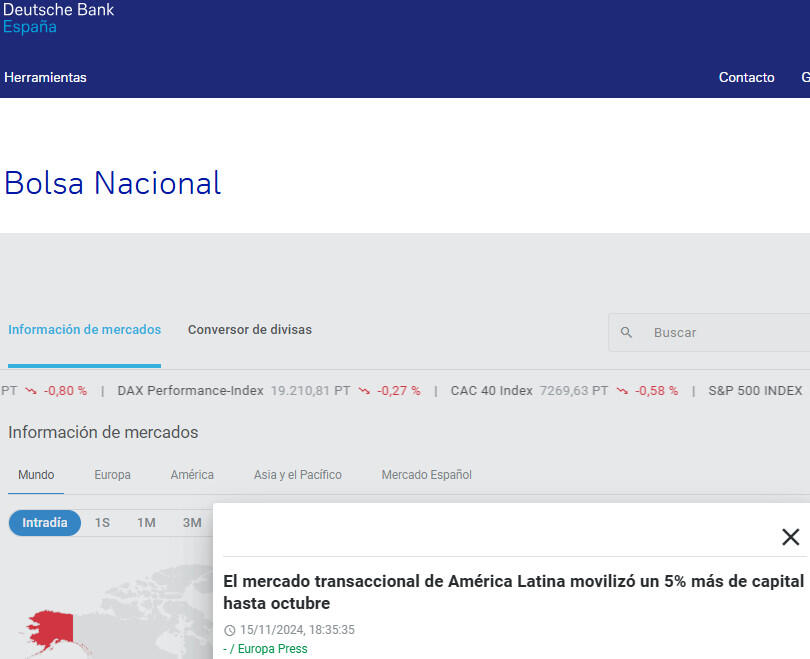The height and width of the screenshot is (659, 810).
Task: Toggle the Intradía time range
Action: click(x=45, y=522)
